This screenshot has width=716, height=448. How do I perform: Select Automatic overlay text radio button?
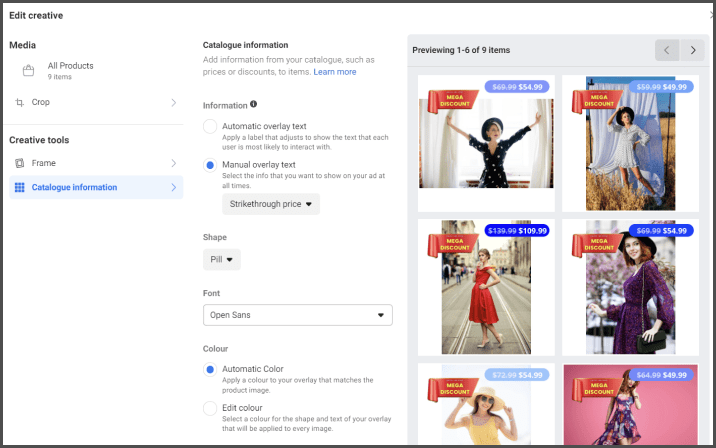[210, 126]
